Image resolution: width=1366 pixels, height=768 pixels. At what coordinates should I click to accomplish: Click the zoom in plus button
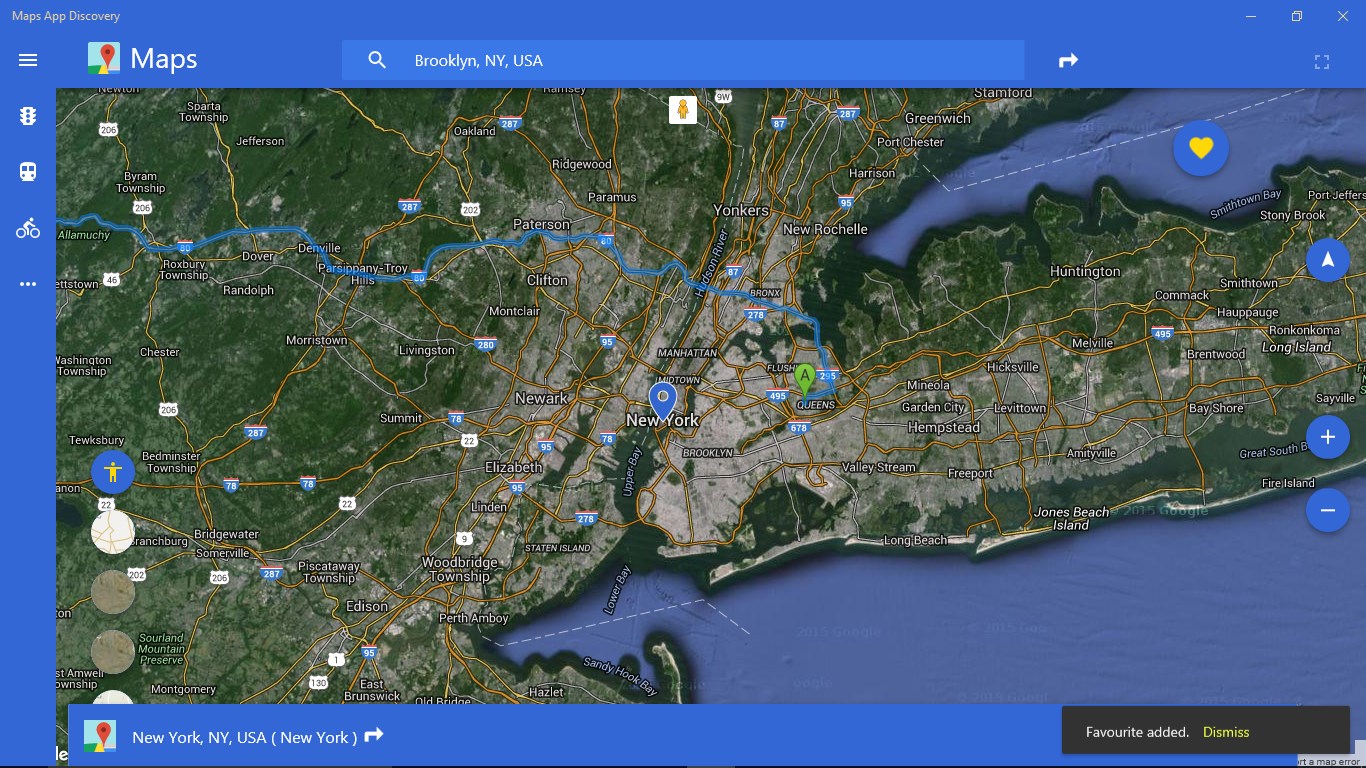1328,436
